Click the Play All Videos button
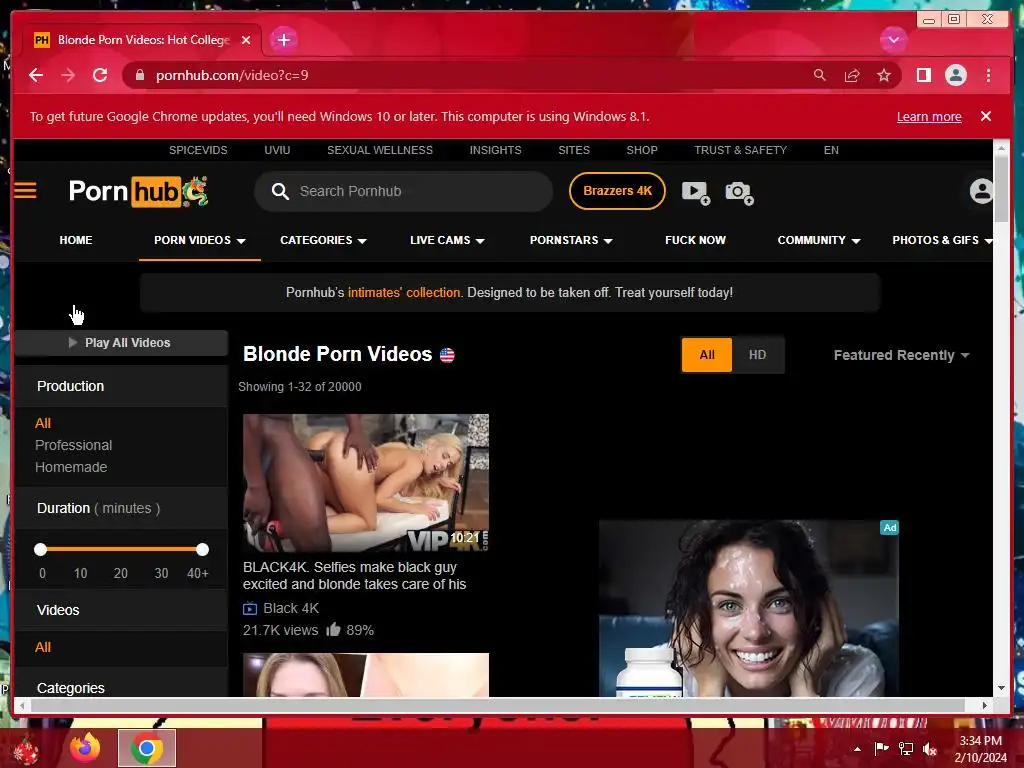The height and width of the screenshot is (768, 1024). (x=121, y=343)
